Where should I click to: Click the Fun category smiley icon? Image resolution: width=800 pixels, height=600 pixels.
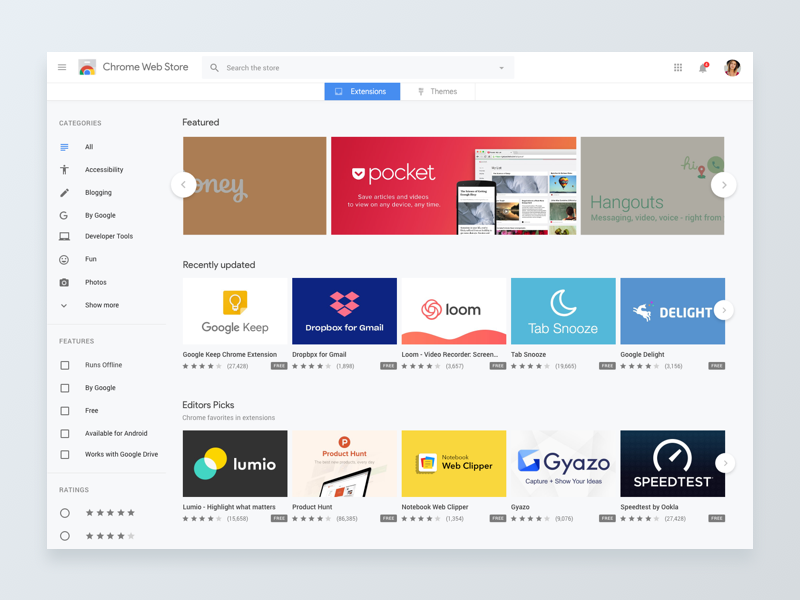[63, 259]
